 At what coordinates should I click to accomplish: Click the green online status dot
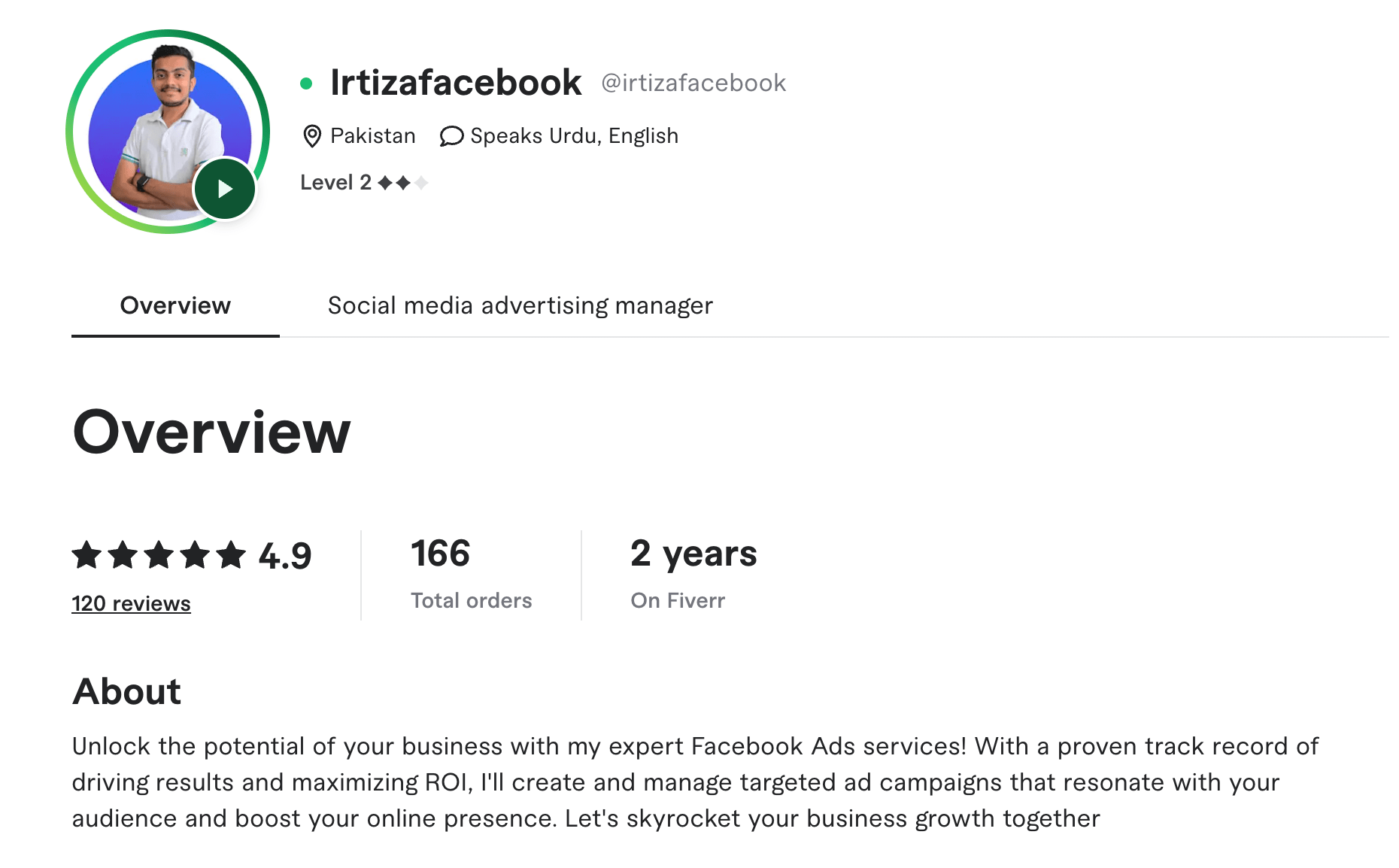pyautogui.click(x=306, y=83)
